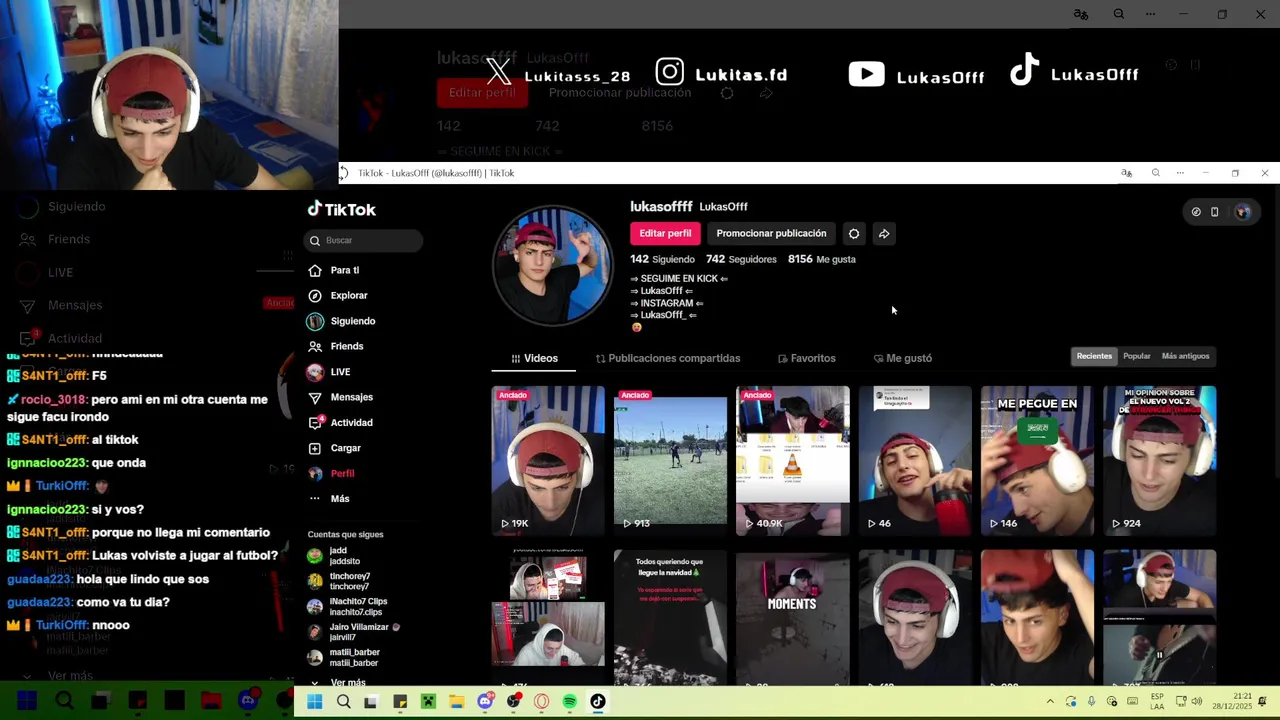Screen dimensions: 1280x720
Task: Click Promocionar publicación button
Action: [x=771, y=233]
